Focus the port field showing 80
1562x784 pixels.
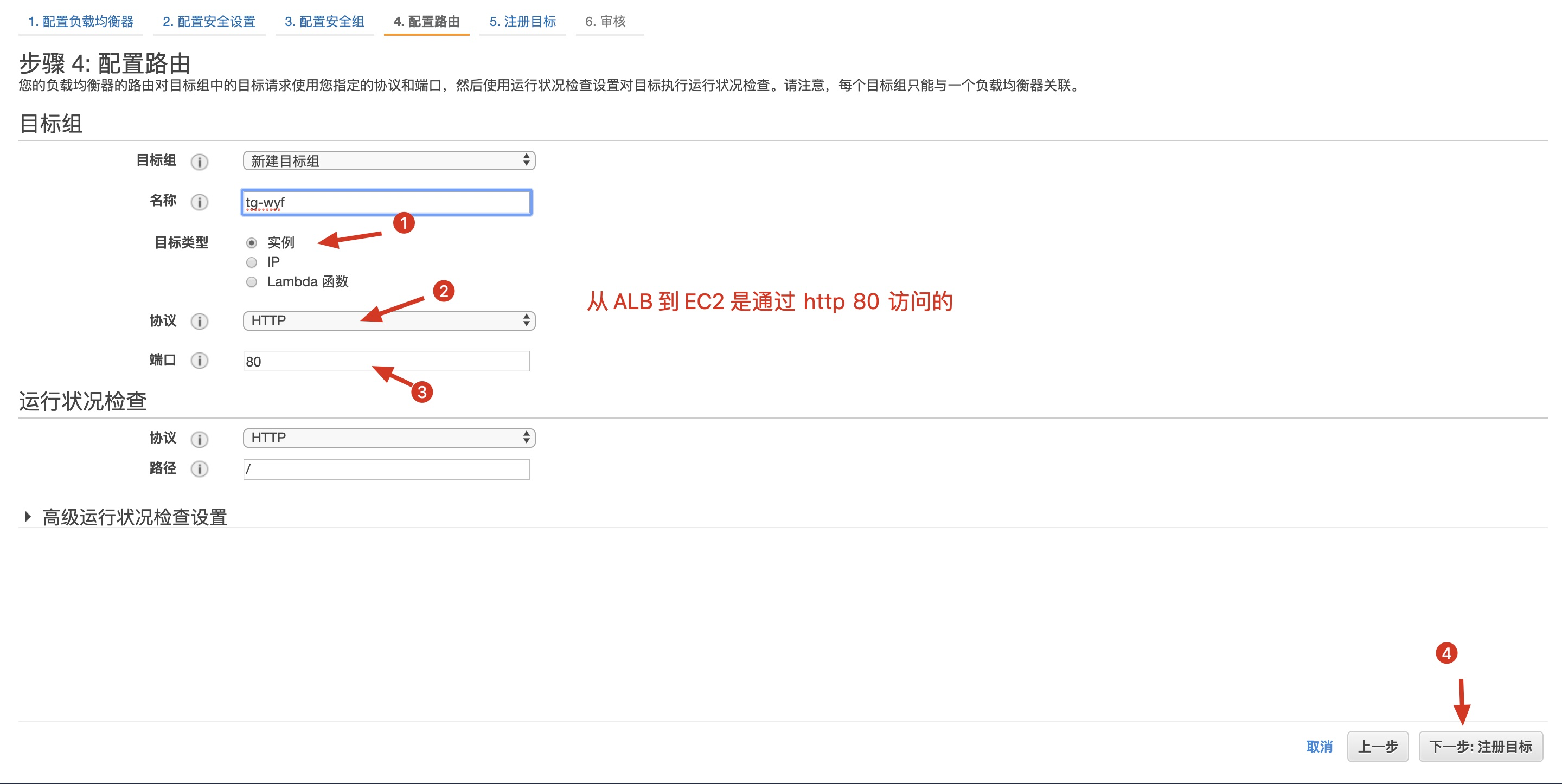pyautogui.click(x=386, y=362)
